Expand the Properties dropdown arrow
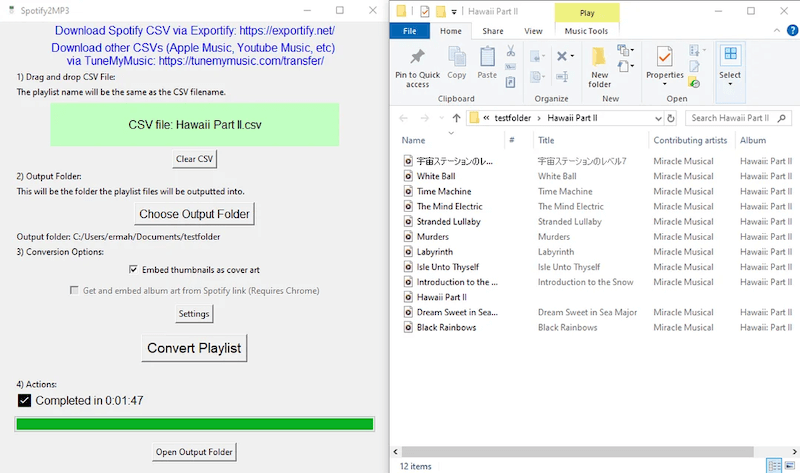 pyautogui.click(x=664, y=84)
